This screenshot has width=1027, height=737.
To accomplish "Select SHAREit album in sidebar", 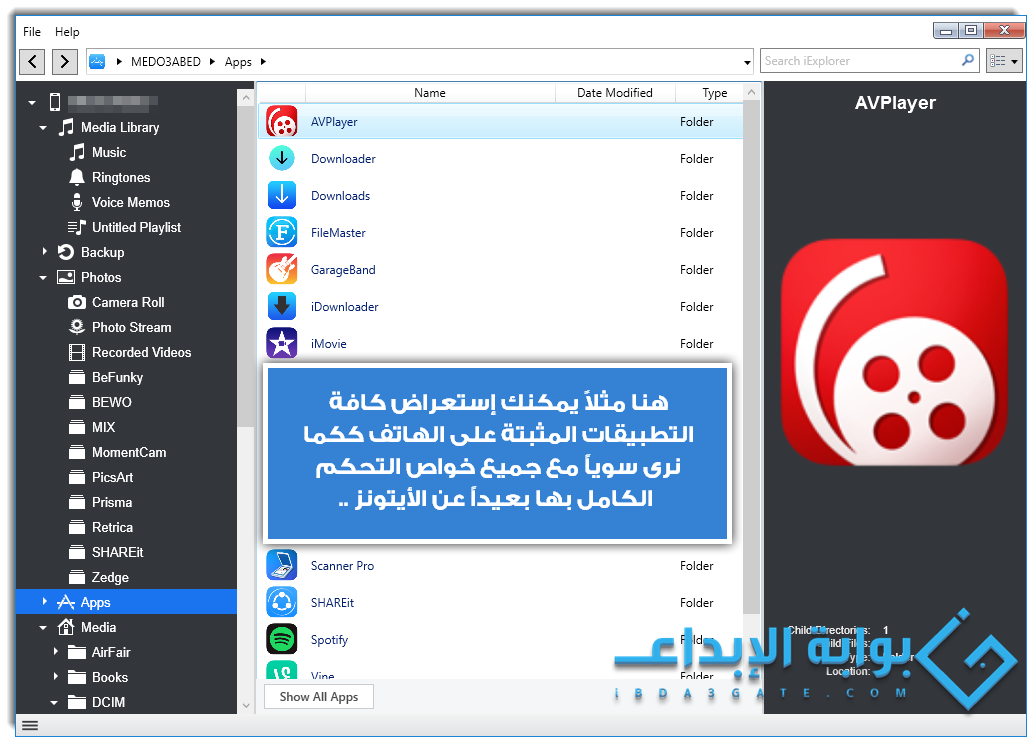I will point(117,552).
